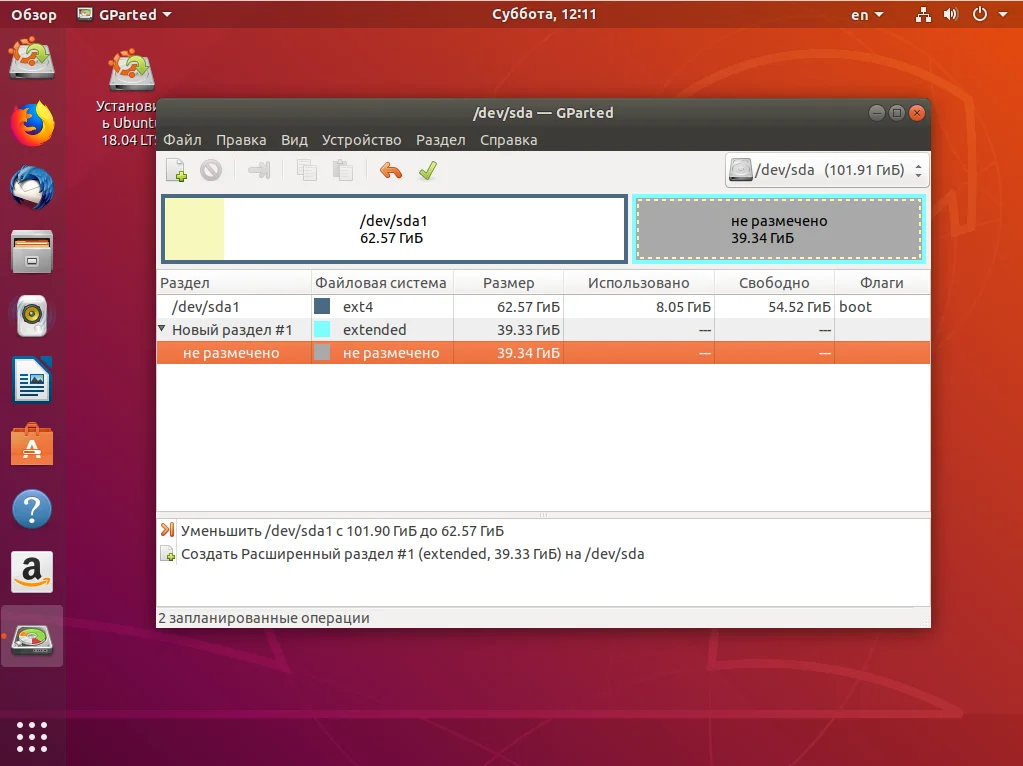Select the /dev/sda1 partition row
The width and height of the screenshot is (1023, 766).
543,307
